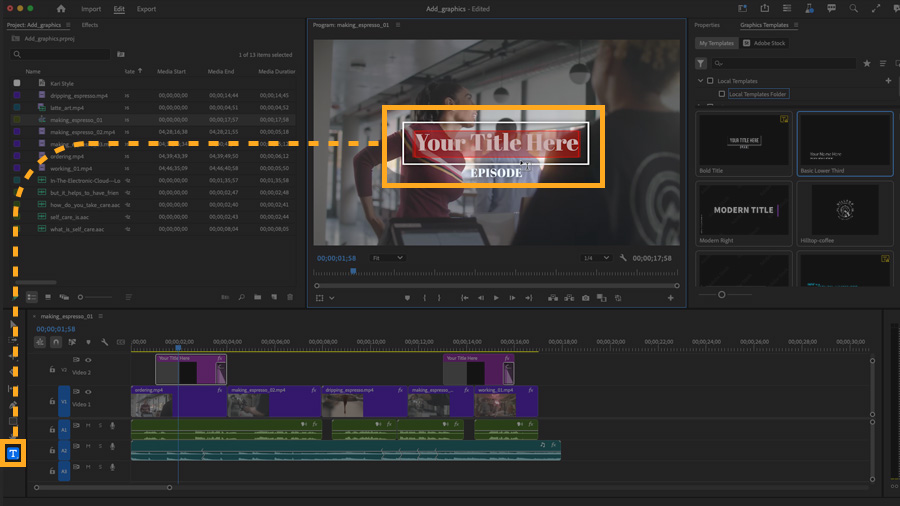Open the Comparison View button
This screenshot has height=506, width=900.
point(602,298)
